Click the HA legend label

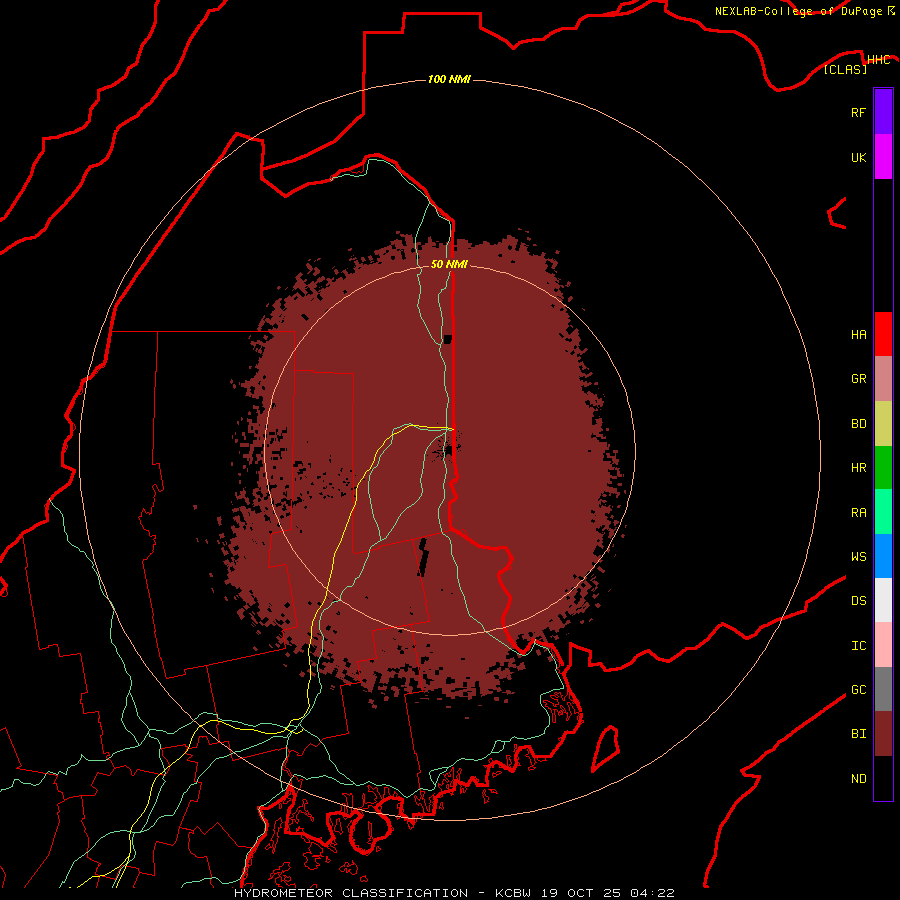point(858,335)
